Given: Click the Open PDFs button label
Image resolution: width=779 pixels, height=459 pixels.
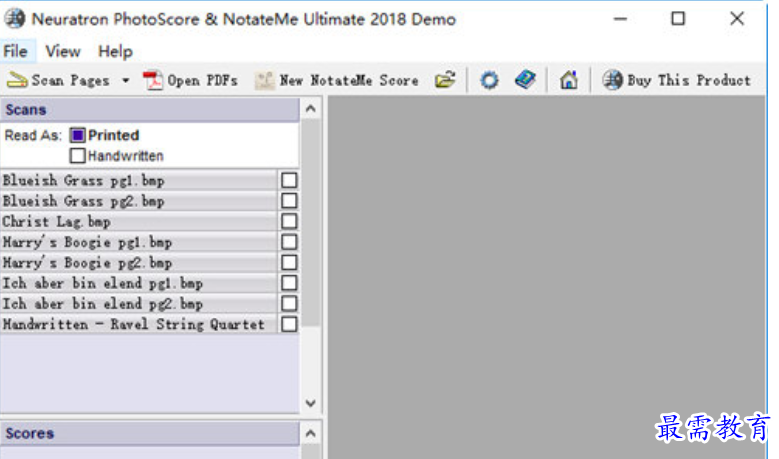Looking at the screenshot, I should tap(202, 80).
